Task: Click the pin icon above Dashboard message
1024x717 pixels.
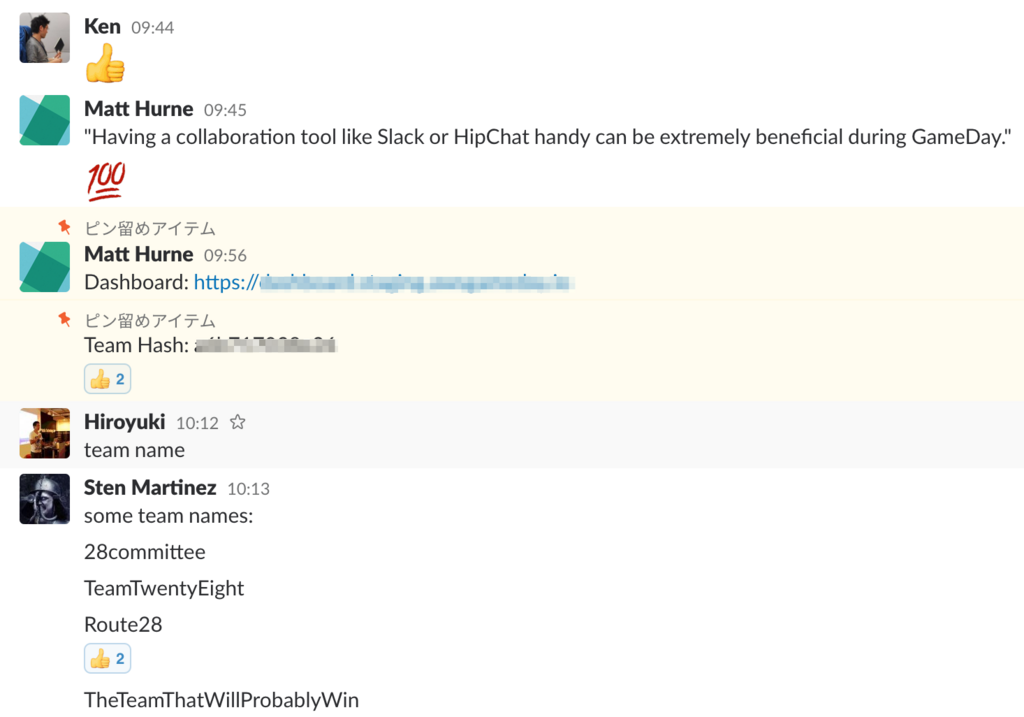Action: pos(64,227)
